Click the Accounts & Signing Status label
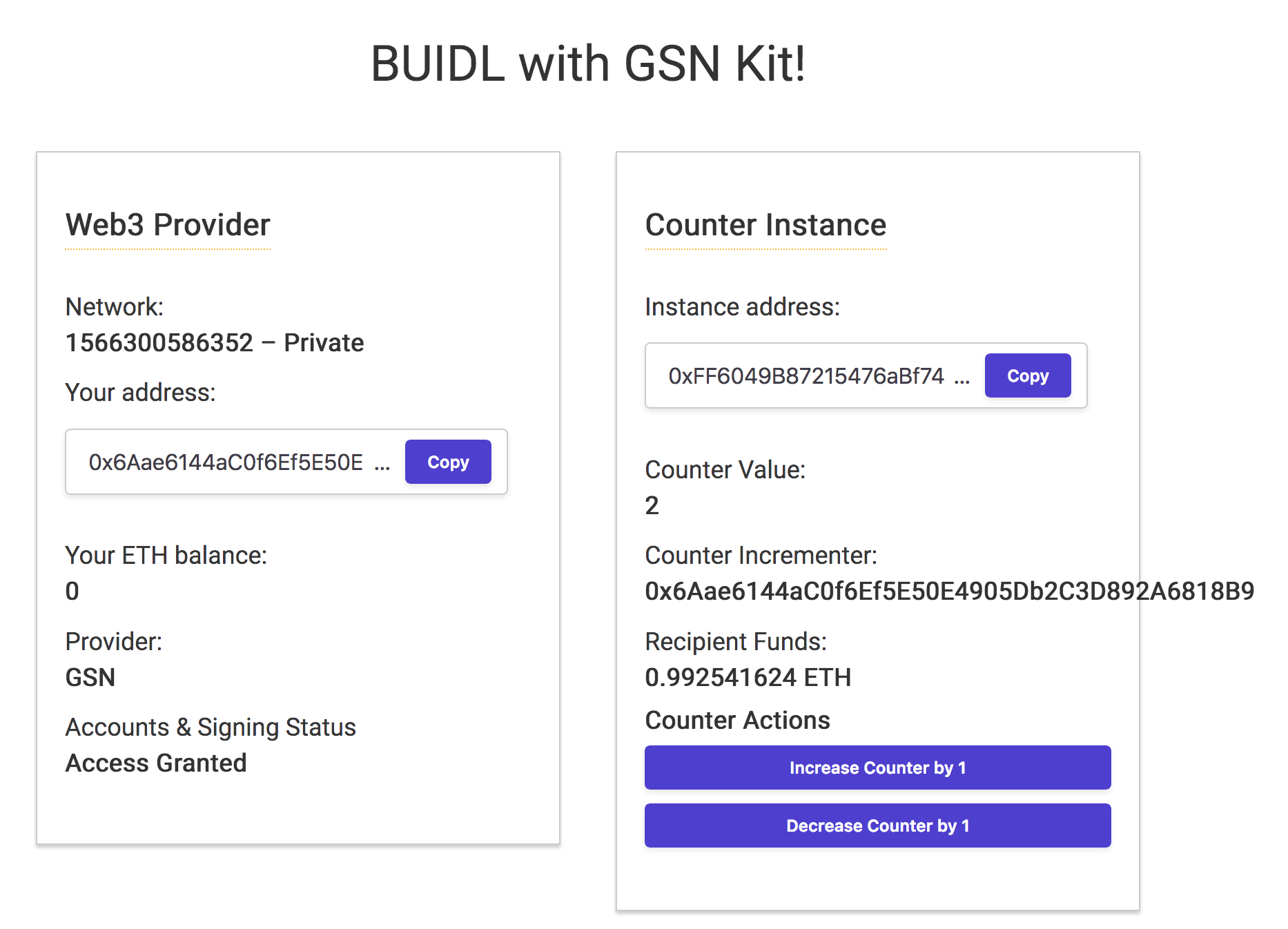This screenshot has width=1288, height=929. point(211,727)
